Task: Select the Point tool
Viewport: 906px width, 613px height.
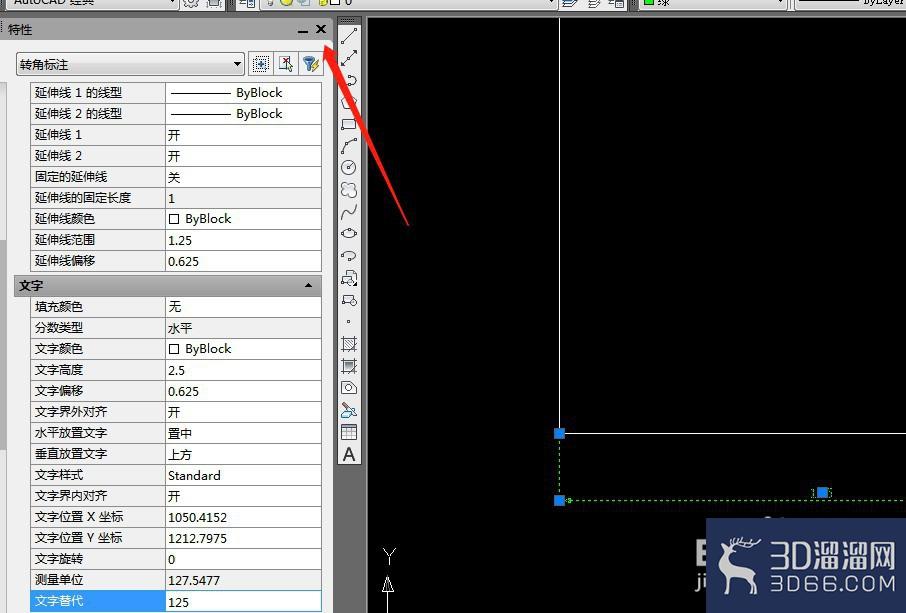Action: [348, 322]
